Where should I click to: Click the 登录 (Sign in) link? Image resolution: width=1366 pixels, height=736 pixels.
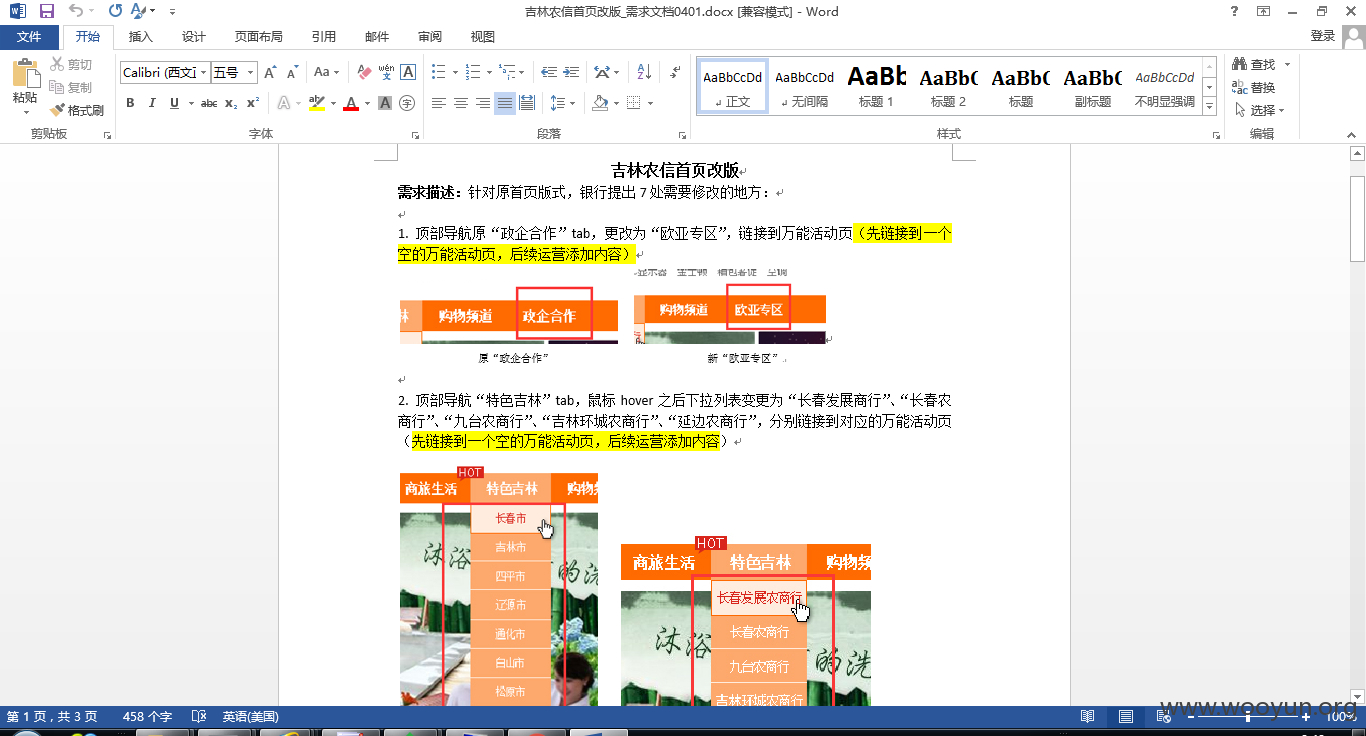(1322, 36)
